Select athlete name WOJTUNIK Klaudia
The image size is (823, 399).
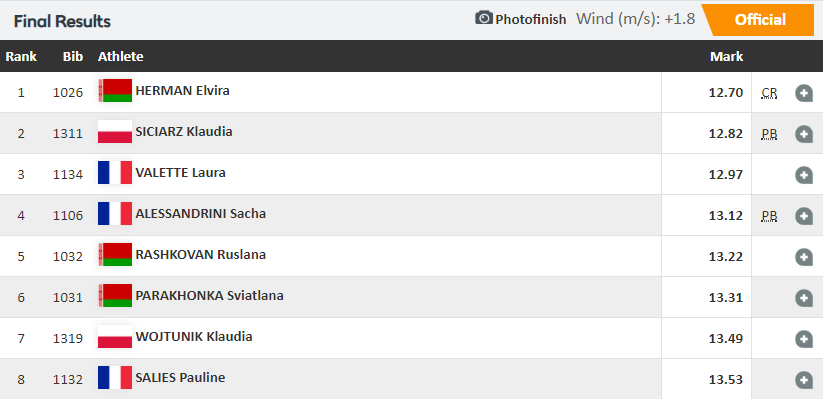194,337
